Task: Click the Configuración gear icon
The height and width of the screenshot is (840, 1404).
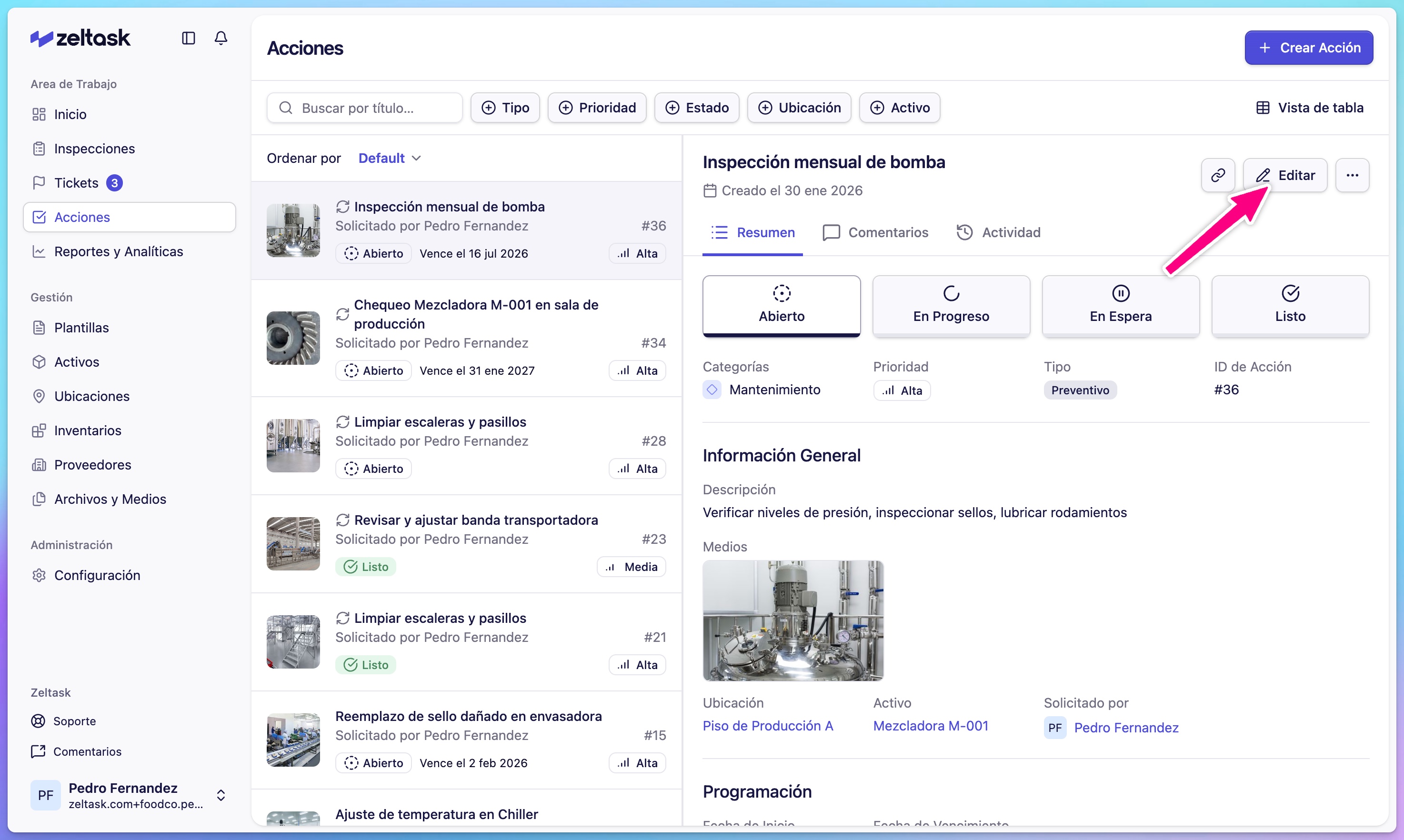Action: point(39,575)
